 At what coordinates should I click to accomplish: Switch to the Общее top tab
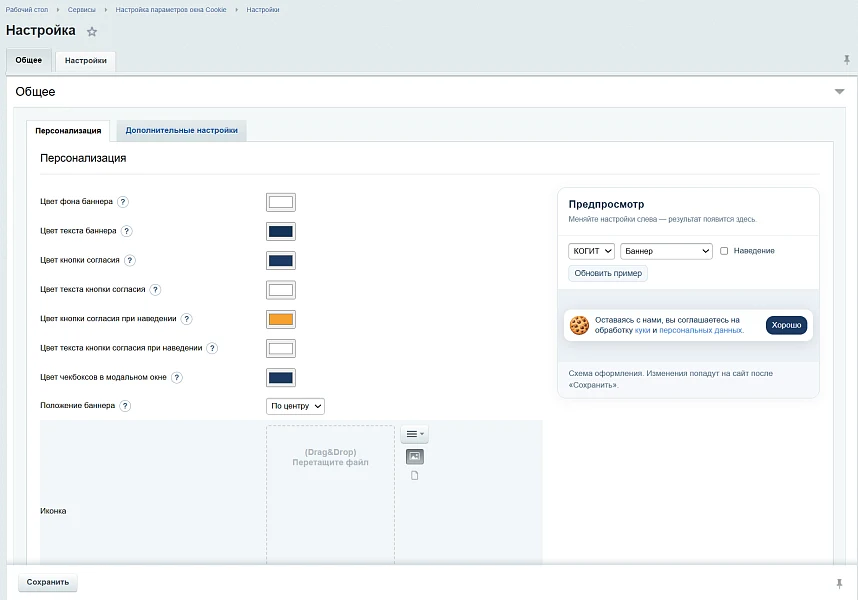pos(28,60)
